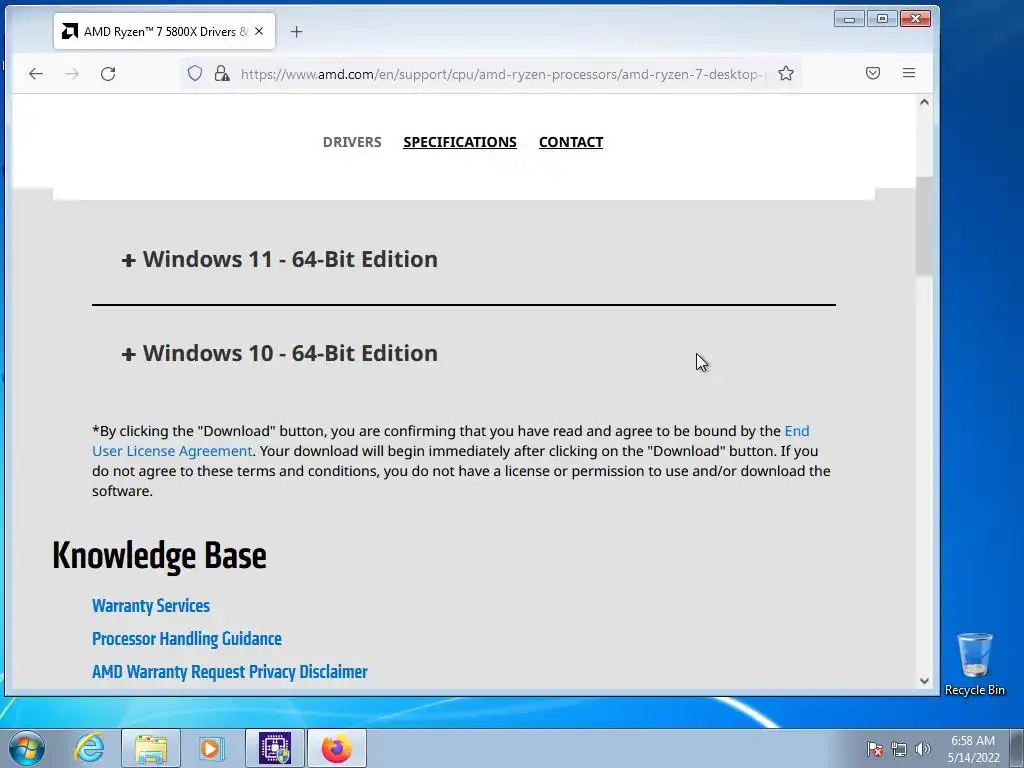This screenshot has width=1024, height=768.
Task: Click the network tray icon
Action: coord(899,749)
